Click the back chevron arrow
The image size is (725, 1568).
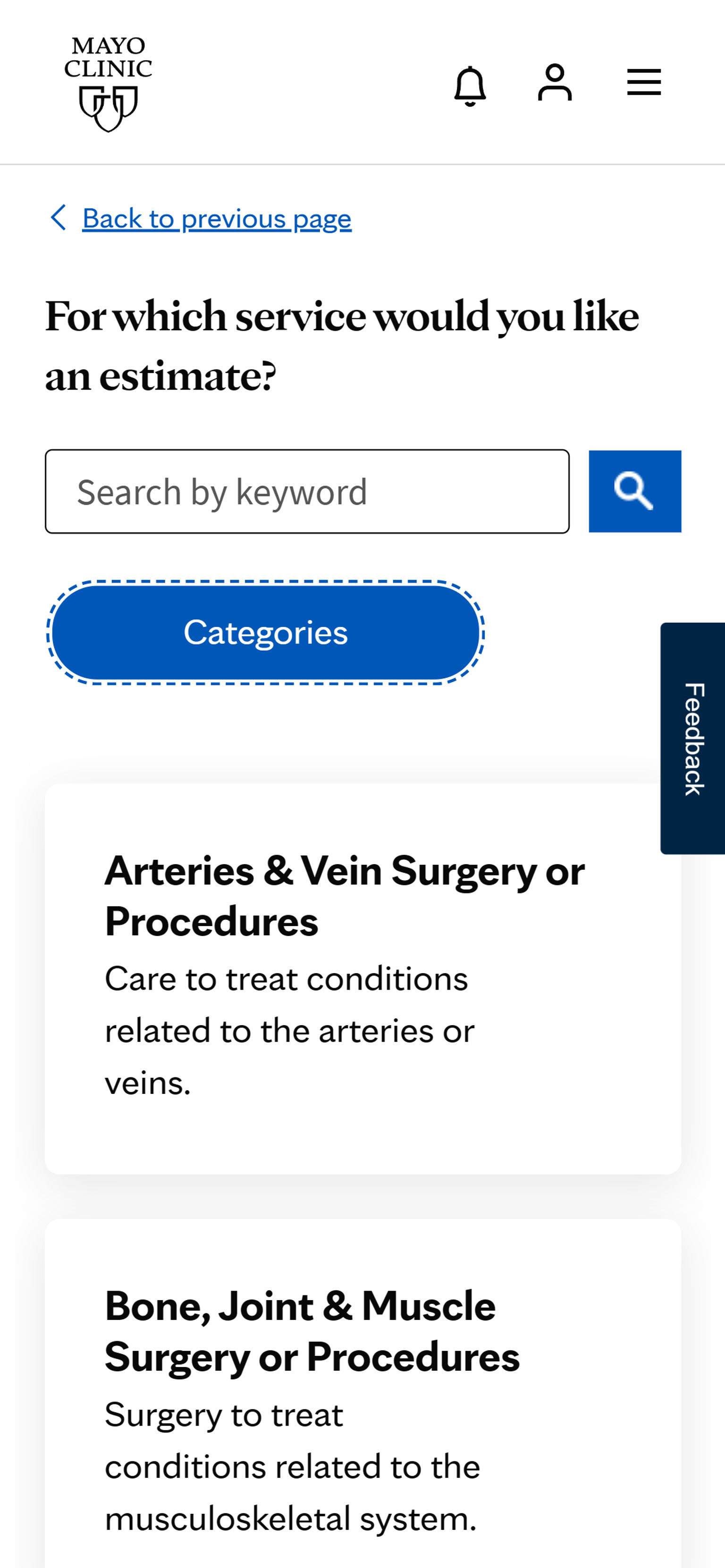click(59, 218)
